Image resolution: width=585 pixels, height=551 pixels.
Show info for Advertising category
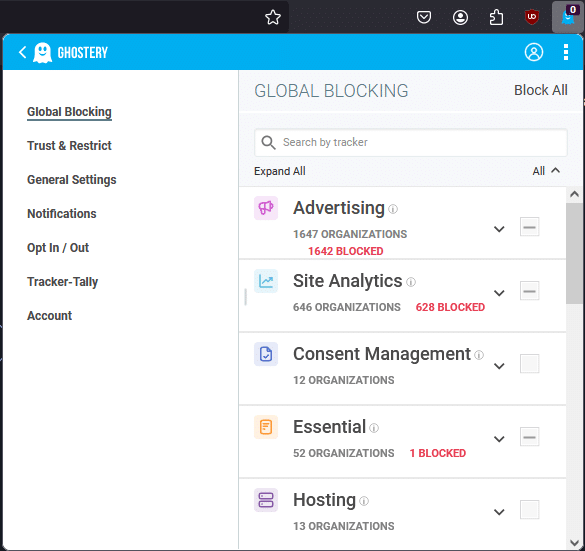pos(393,209)
